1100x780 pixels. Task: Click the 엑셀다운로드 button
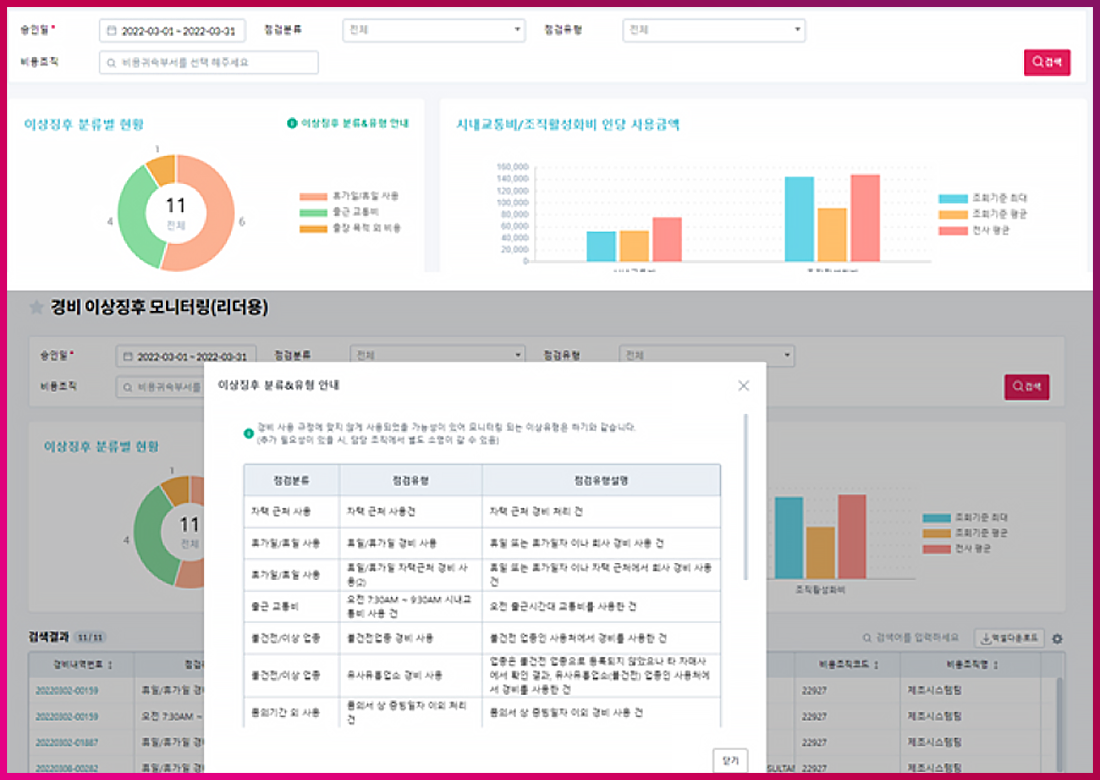pos(1008,638)
